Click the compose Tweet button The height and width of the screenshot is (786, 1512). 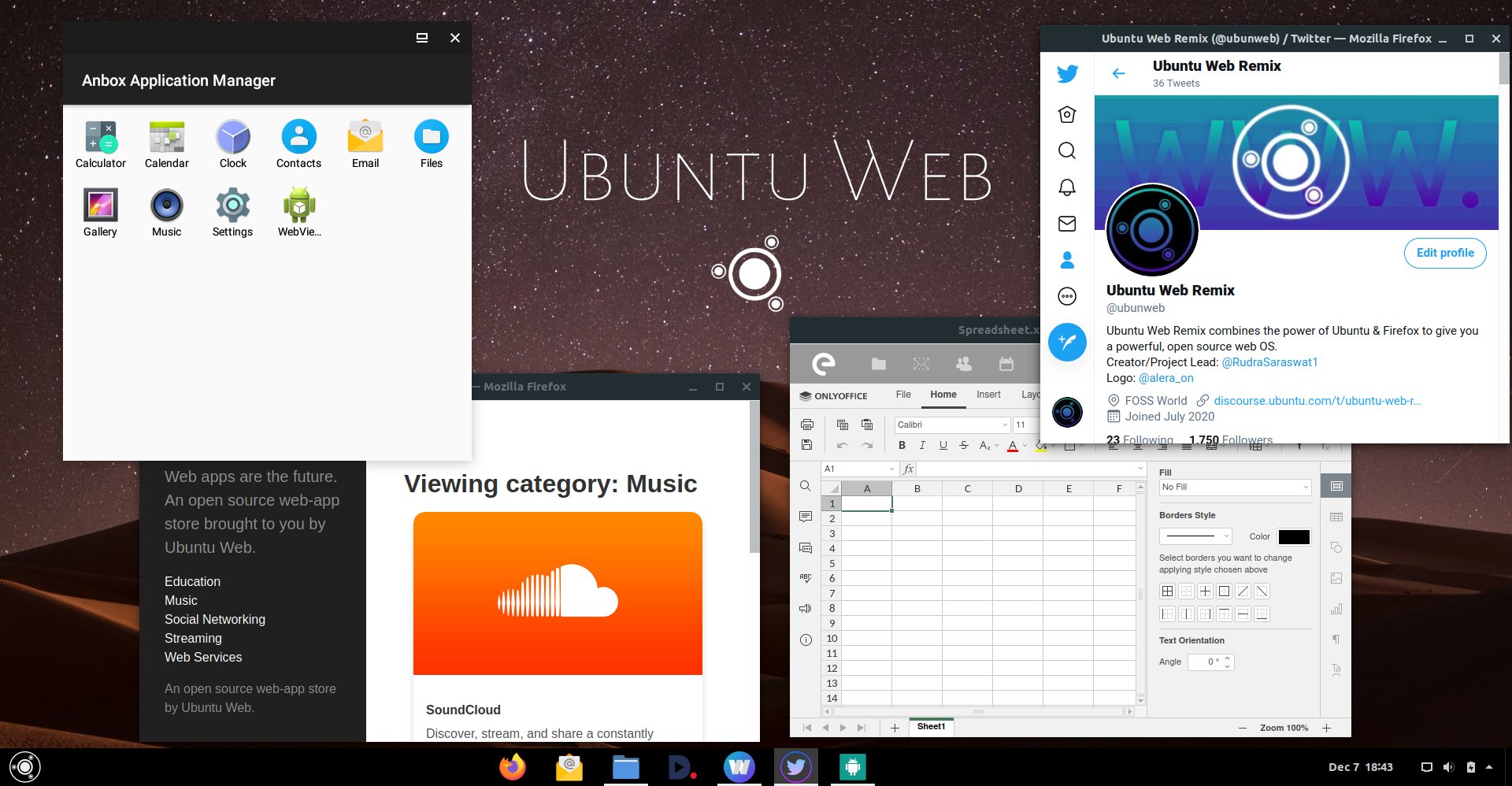1067,342
